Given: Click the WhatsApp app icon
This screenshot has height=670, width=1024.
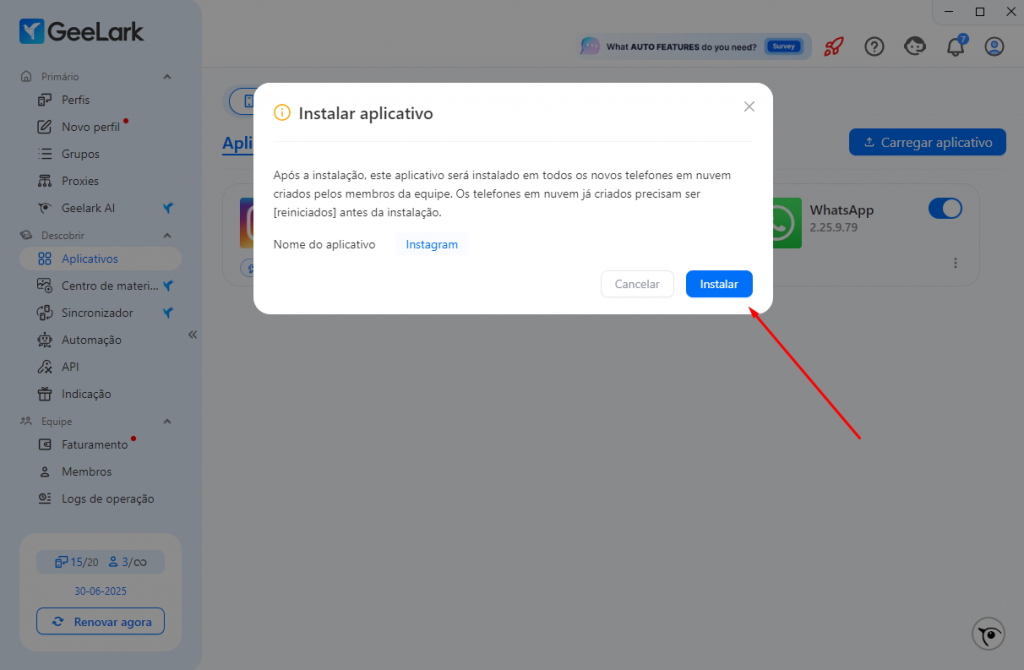Looking at the screenshot, I should click(786, 223).
